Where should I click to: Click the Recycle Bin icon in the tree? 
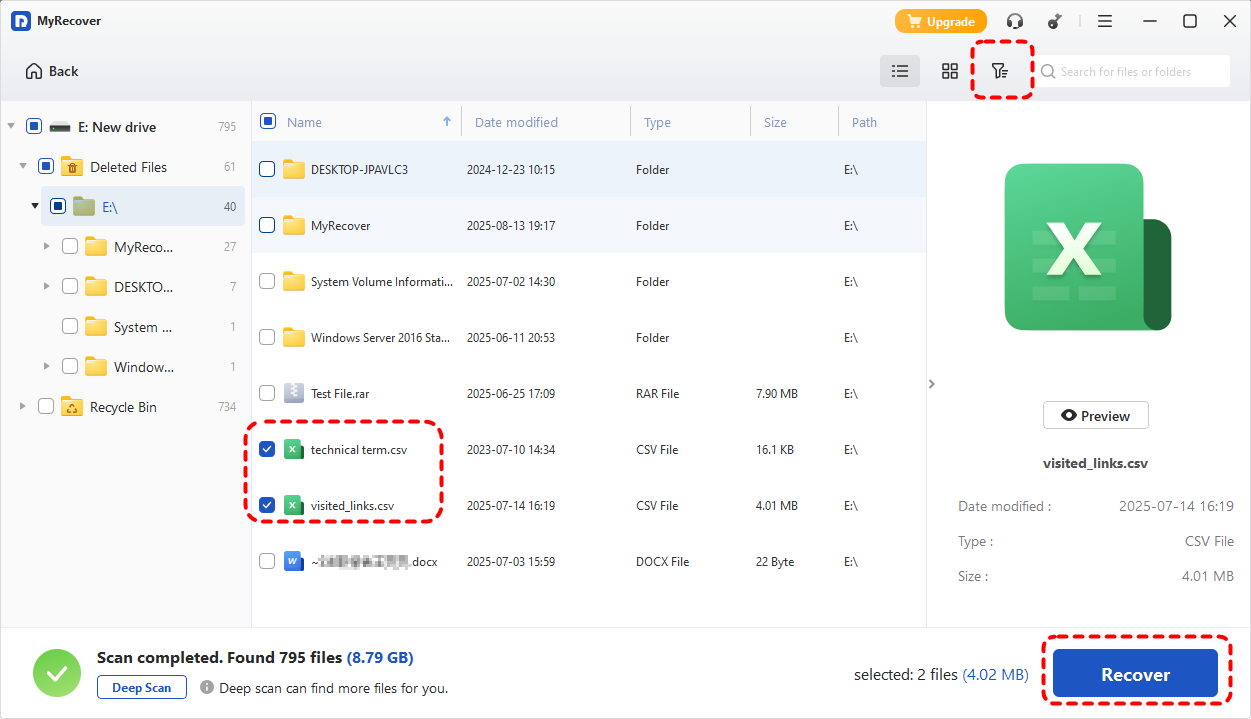coord(71,406)
